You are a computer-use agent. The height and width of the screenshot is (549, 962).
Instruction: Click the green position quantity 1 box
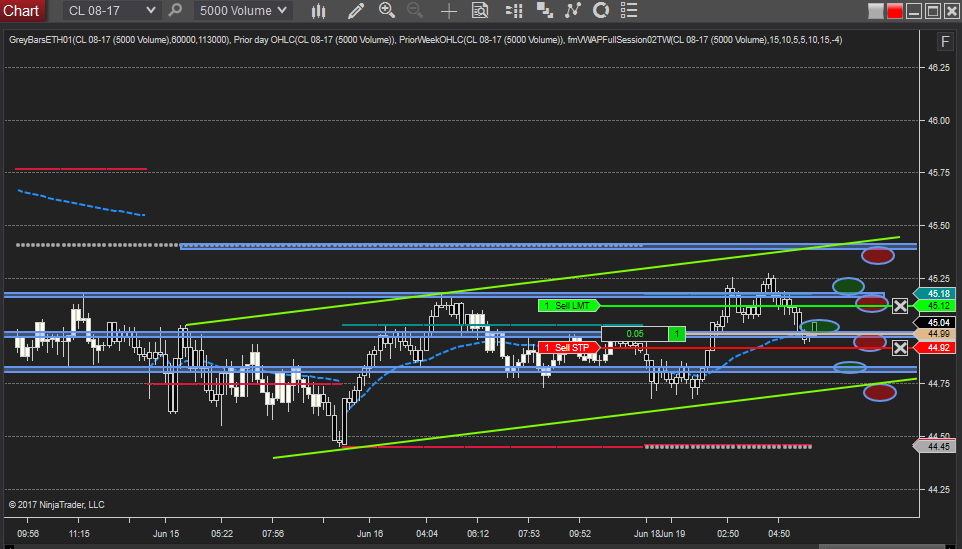[x=677, y=334]
